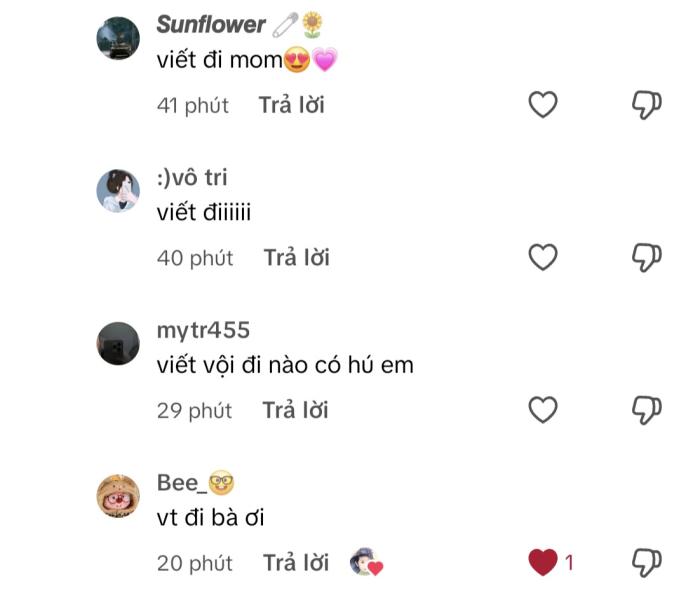This screenshot has width=686, height=600.
Task: Like Sunflower's comment with heart icon
Action: 542,104
